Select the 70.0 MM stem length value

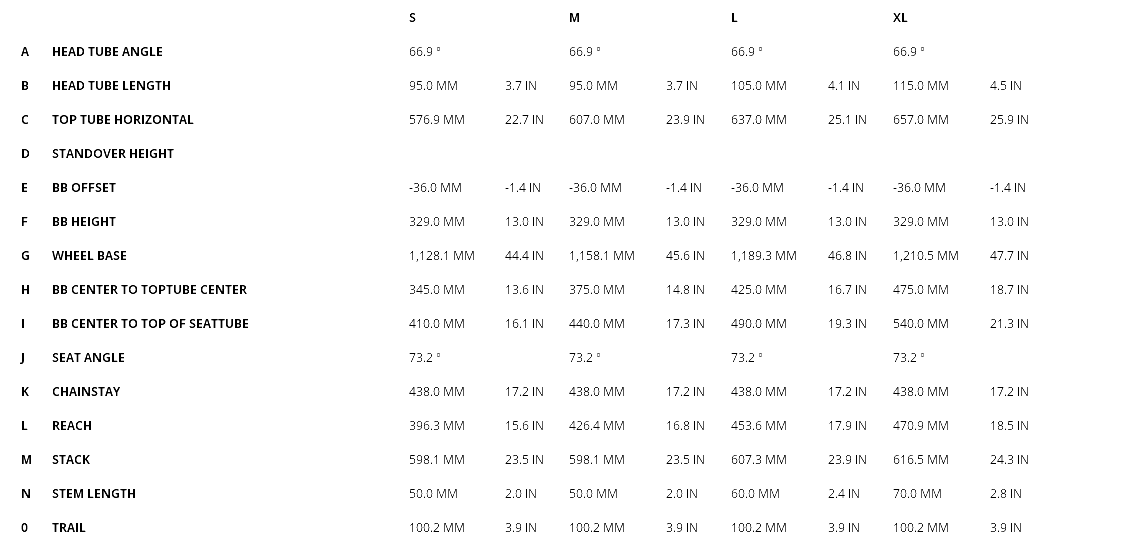coord(917,494)
